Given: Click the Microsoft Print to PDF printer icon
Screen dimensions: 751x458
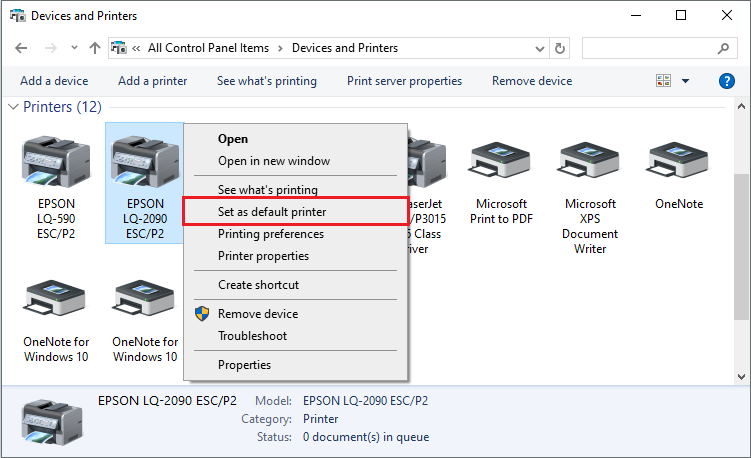Looking at the screenshot, I should coord(501,163).
